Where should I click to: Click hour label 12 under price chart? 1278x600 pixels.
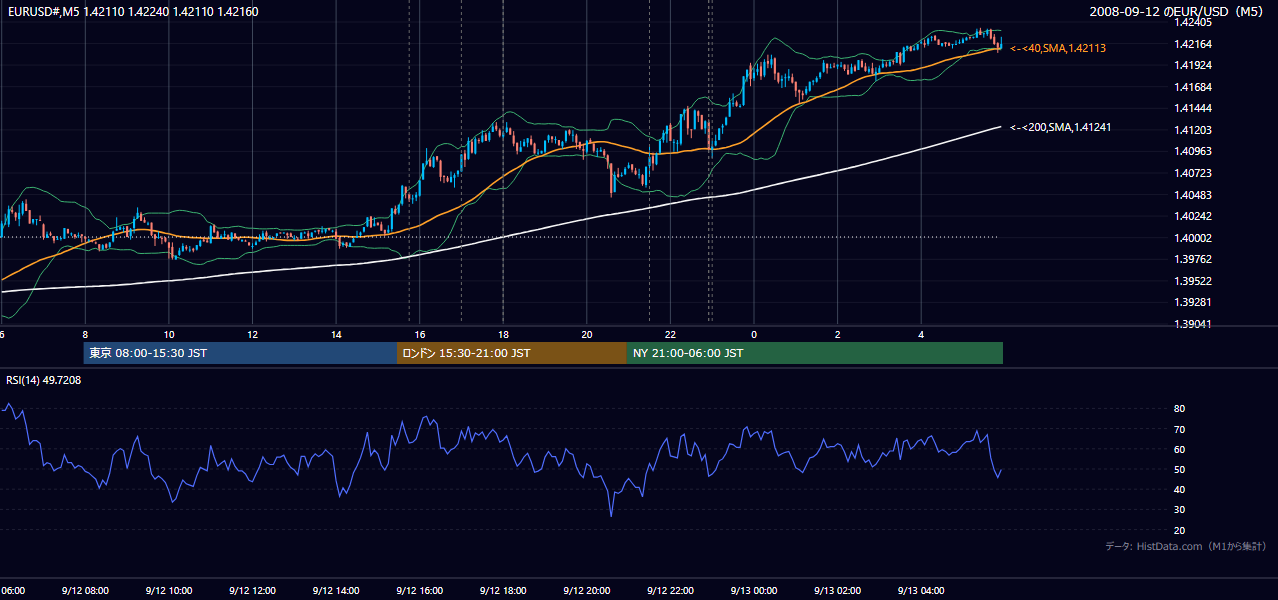(x=252, y=335)
